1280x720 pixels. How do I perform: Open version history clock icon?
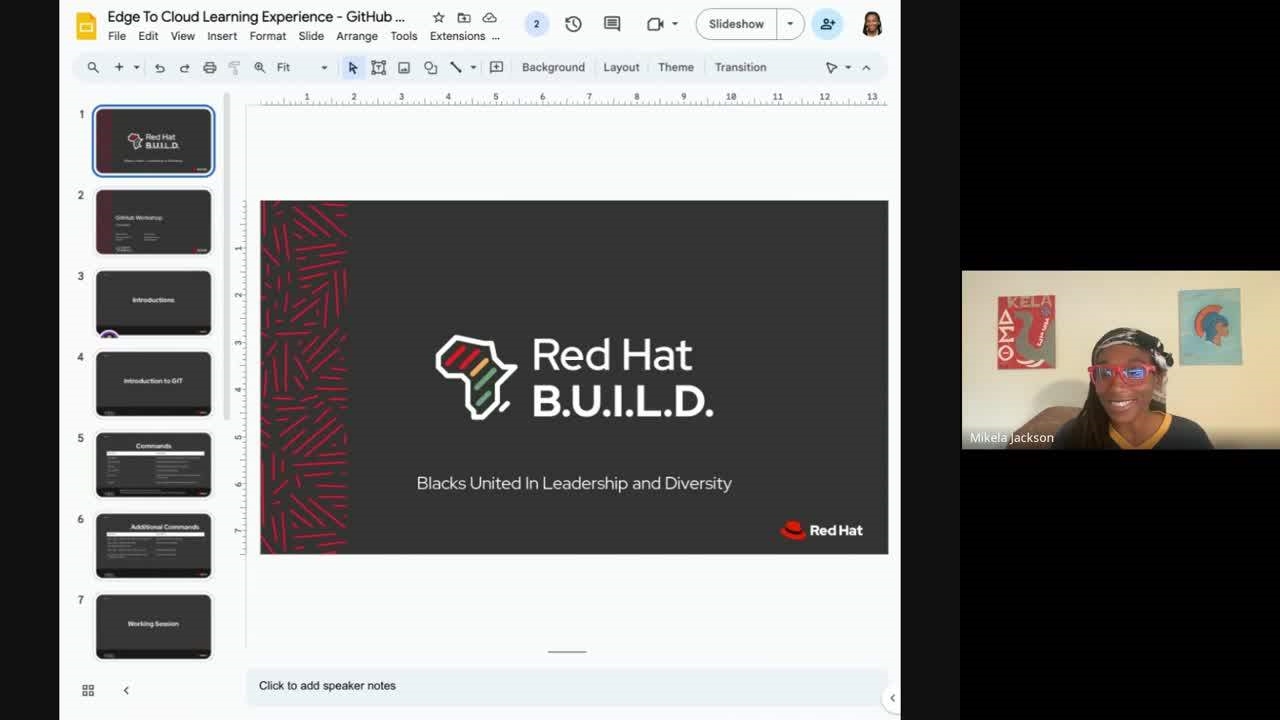click(x=573, y=24)
